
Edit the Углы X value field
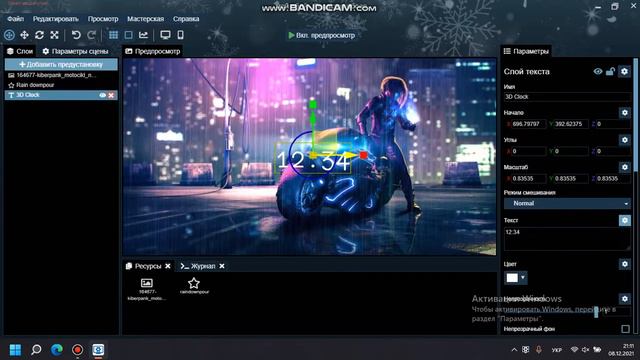529,151
